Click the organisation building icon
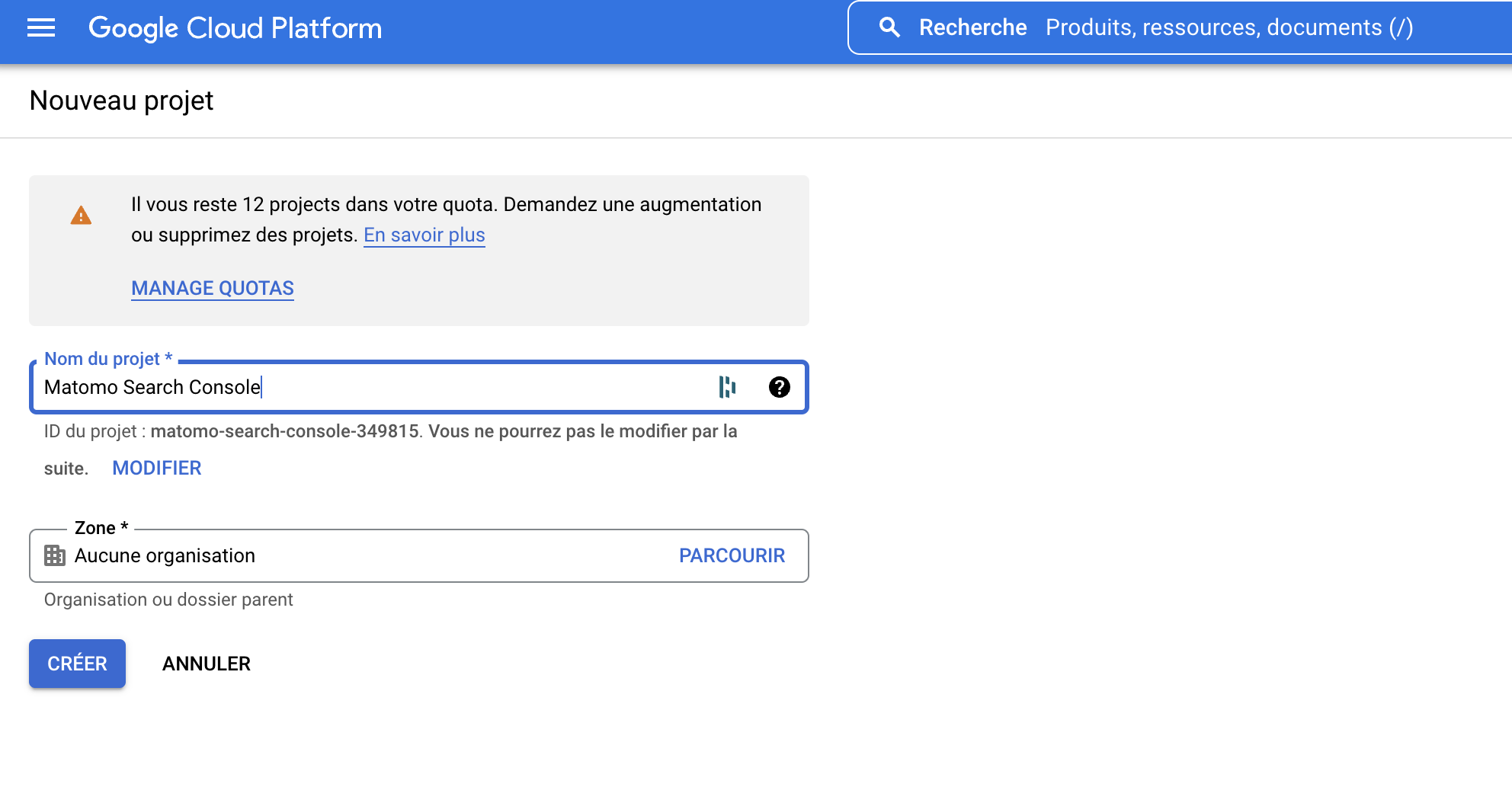The height and width of the screenshot is (803, 1512). coord(55,555)
